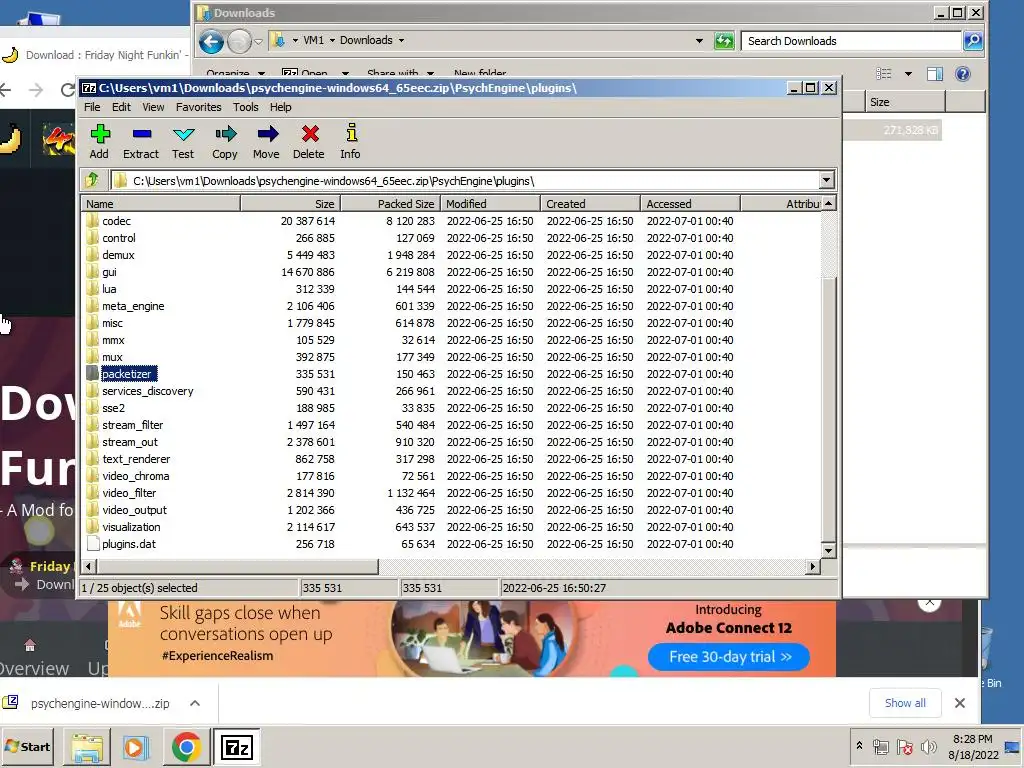Sort files by Packed Size column

[x=391, y=204]
